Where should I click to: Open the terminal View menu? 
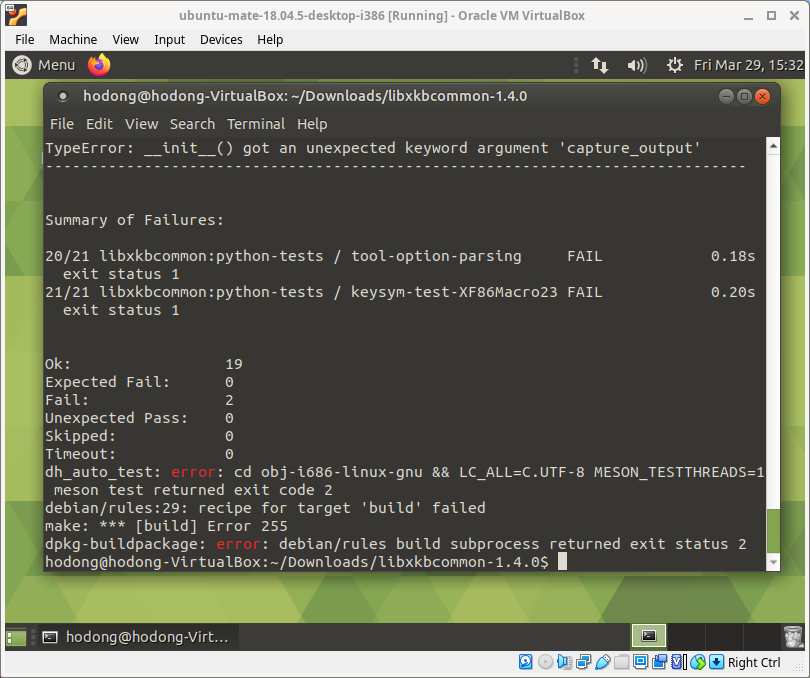point(142,124)
